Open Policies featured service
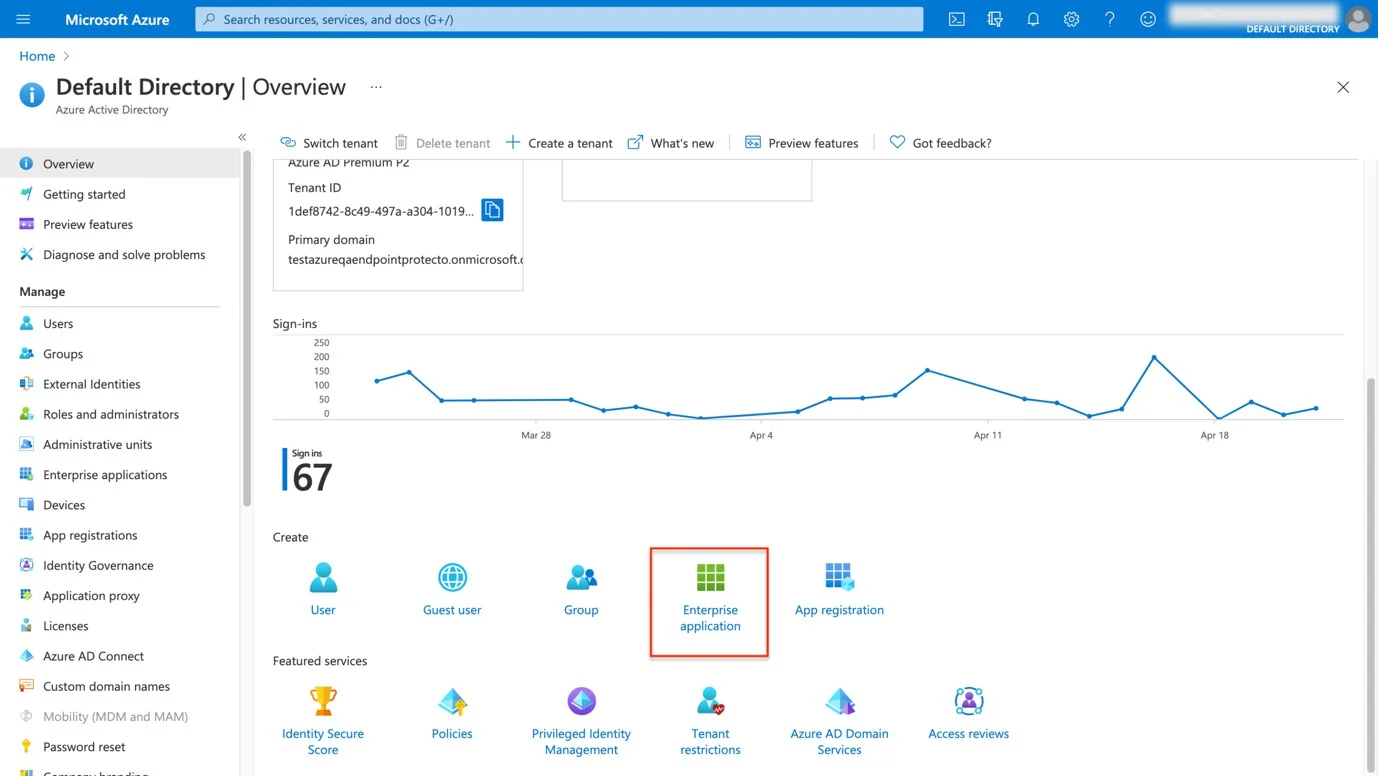 452,713
